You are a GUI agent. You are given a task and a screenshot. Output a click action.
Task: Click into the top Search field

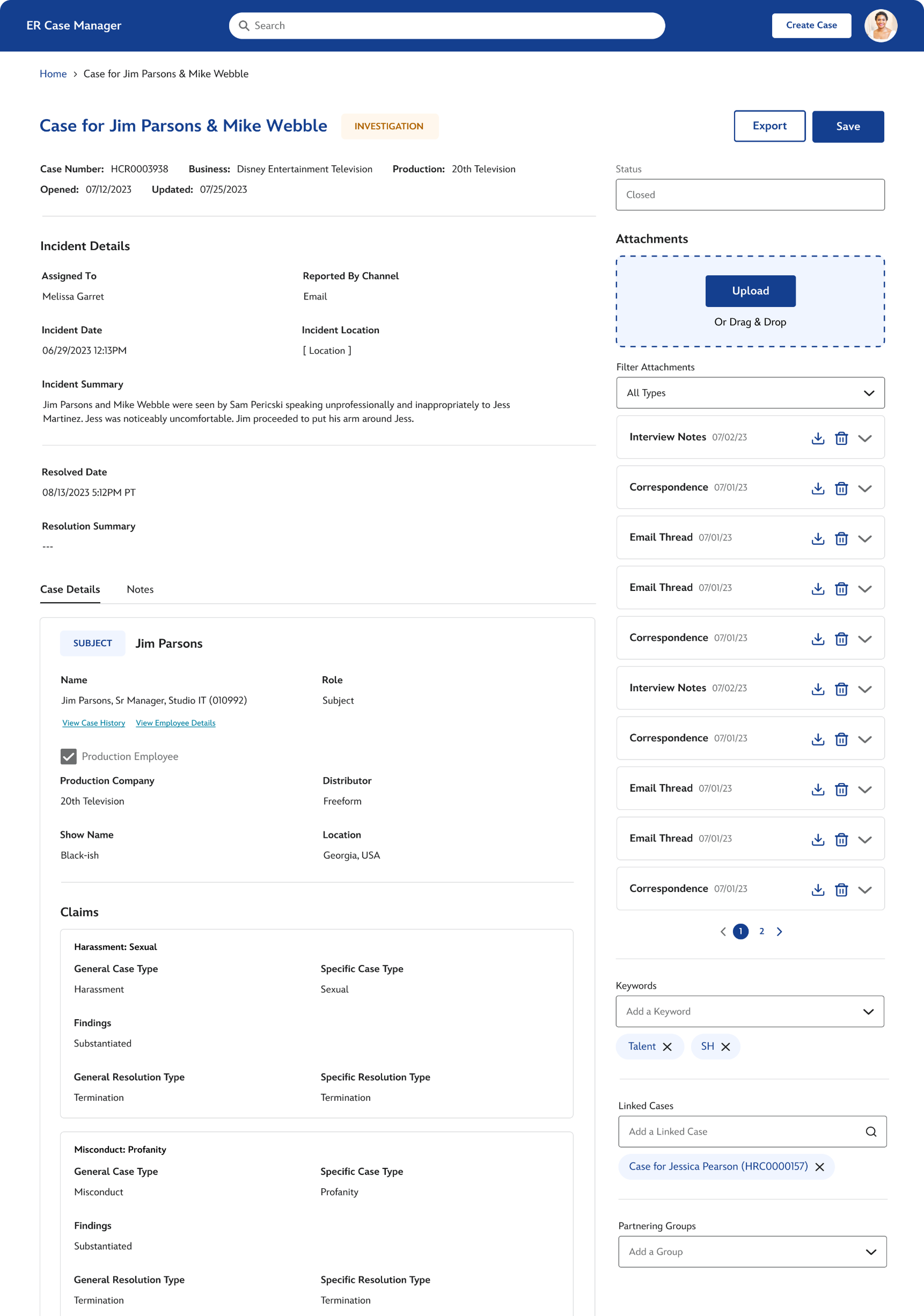447,26
